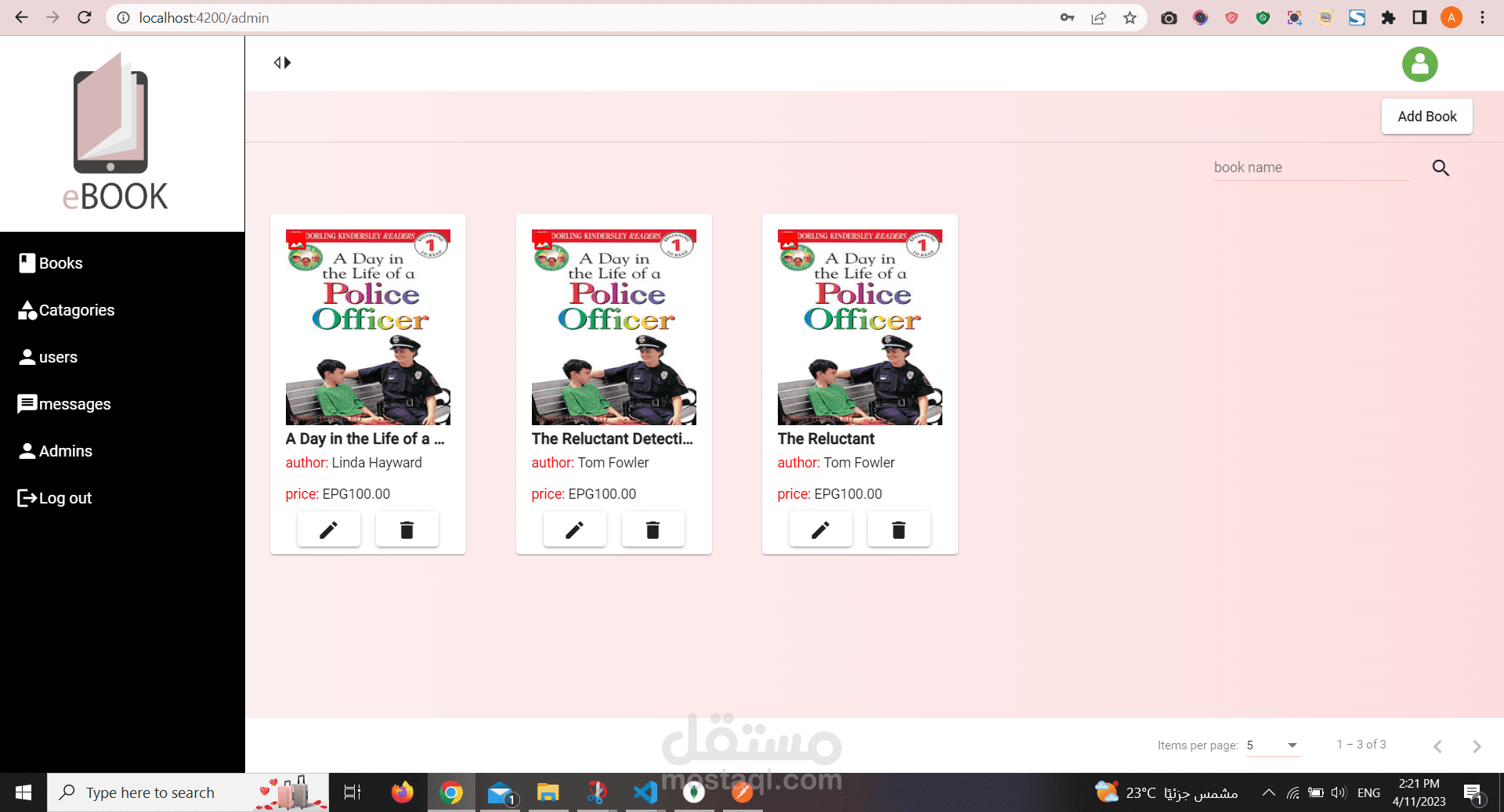Delete The Reluctant Detecti... book via trash icon

pyautogui.click(x=653, y=530)
